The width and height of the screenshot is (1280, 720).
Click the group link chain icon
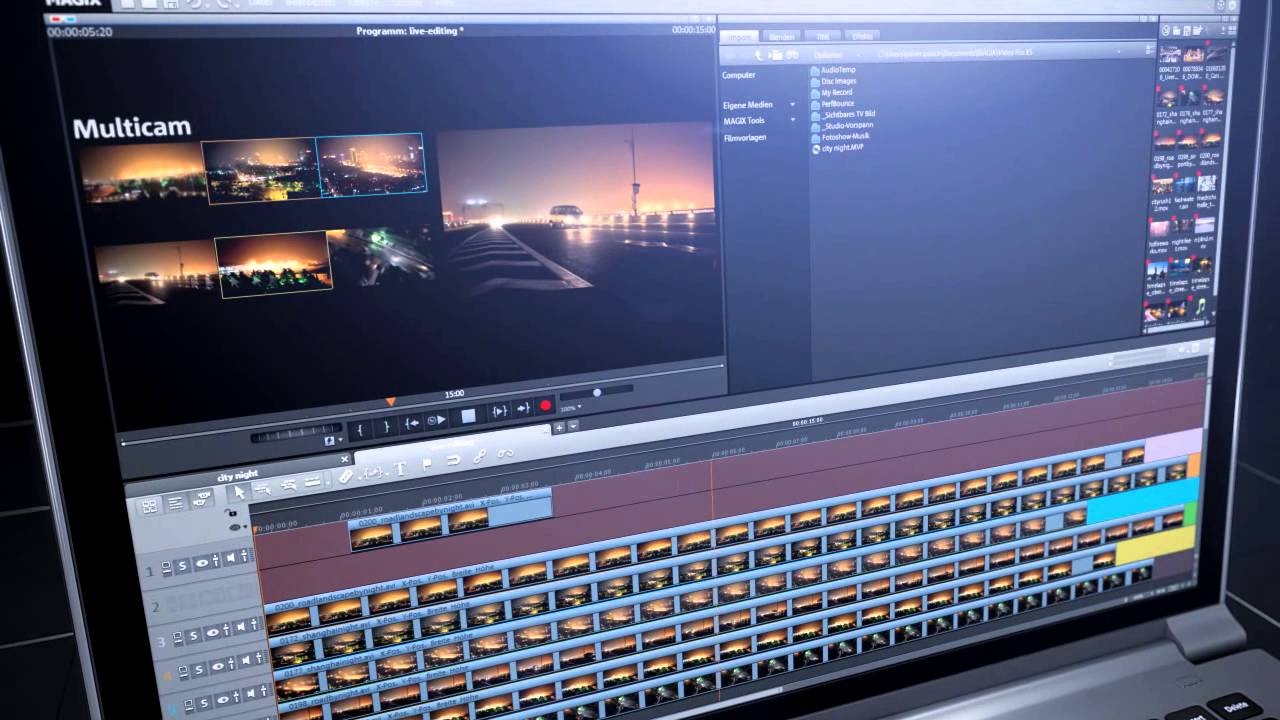pyautogui.click(x=479, y=456)
